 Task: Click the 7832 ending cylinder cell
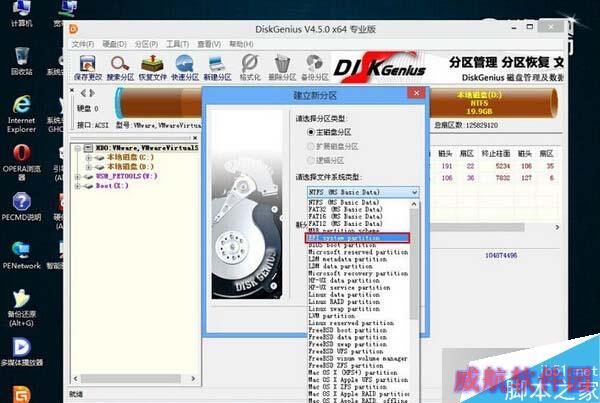coord(502,178)
